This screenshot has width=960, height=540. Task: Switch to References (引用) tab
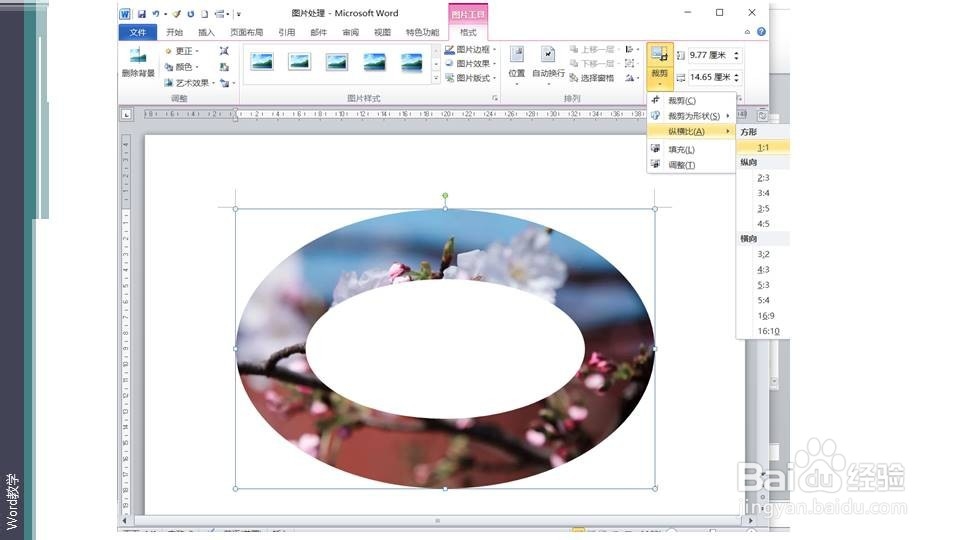pos(287,32)
